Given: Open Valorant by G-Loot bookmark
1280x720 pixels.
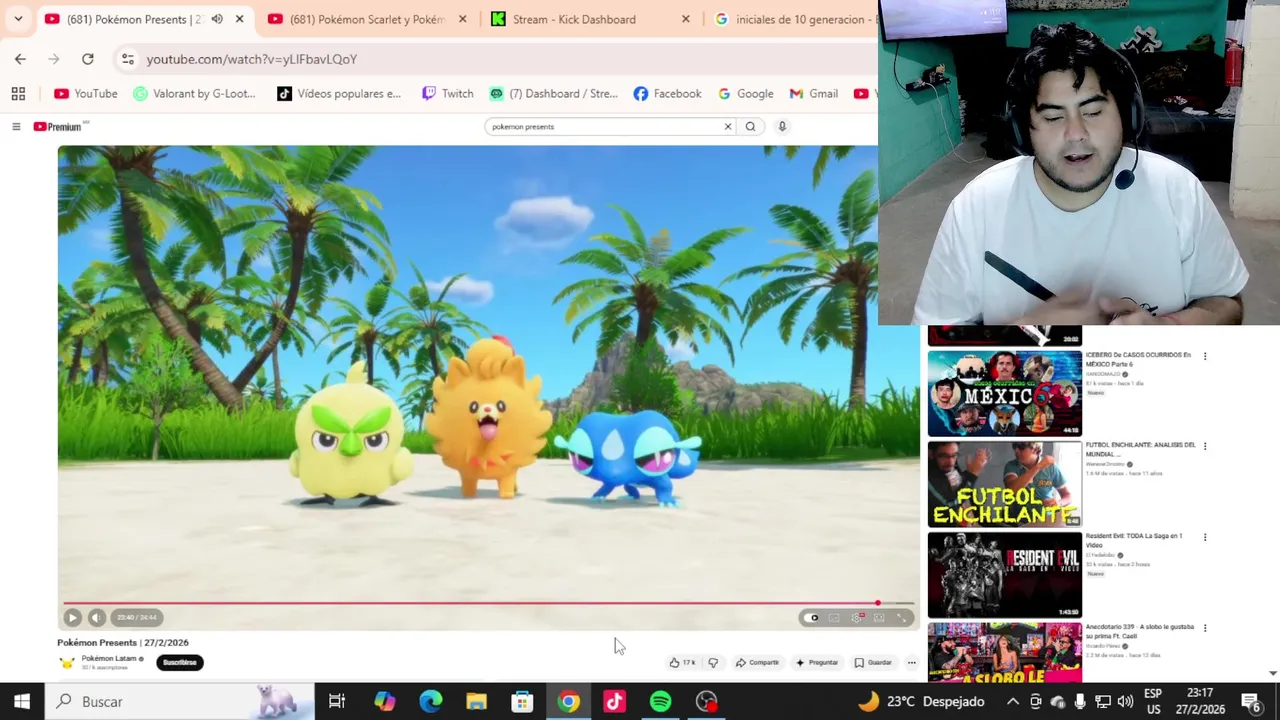Looking at the screenshot, I should coord(194,94).
